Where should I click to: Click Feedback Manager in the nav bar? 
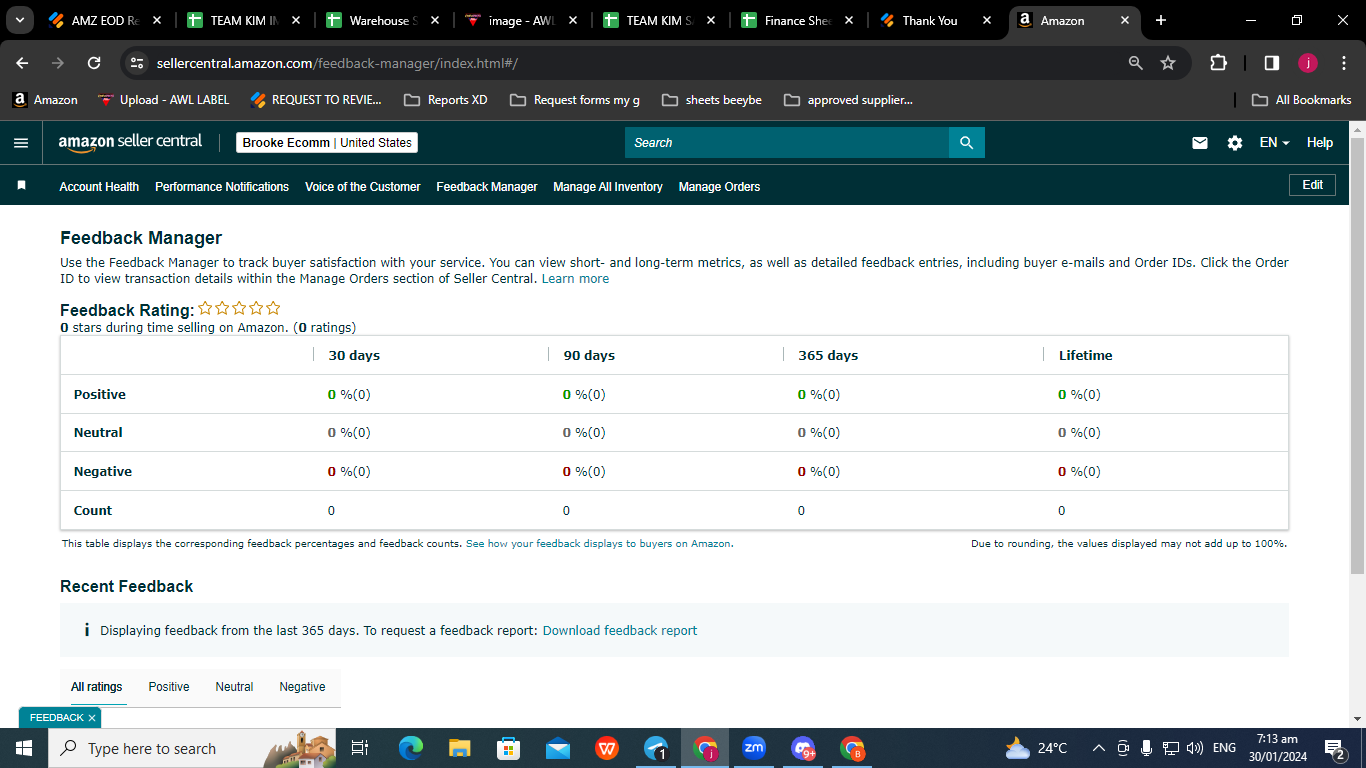click(487, 187)
